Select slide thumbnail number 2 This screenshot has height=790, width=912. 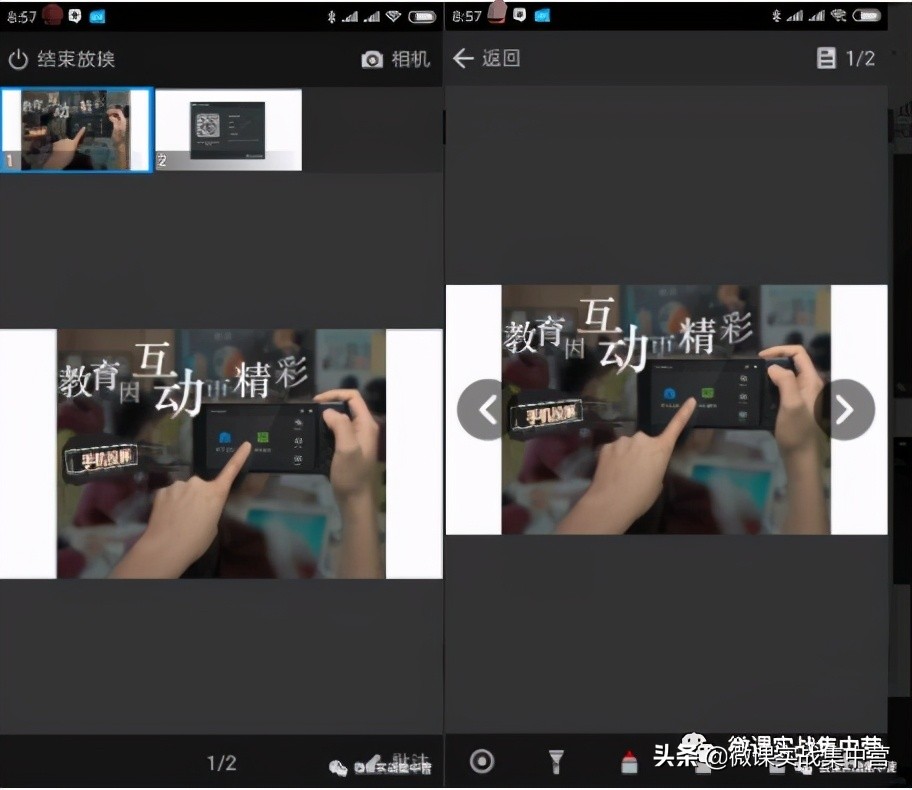pyautogui.click(x=229, y=130)
